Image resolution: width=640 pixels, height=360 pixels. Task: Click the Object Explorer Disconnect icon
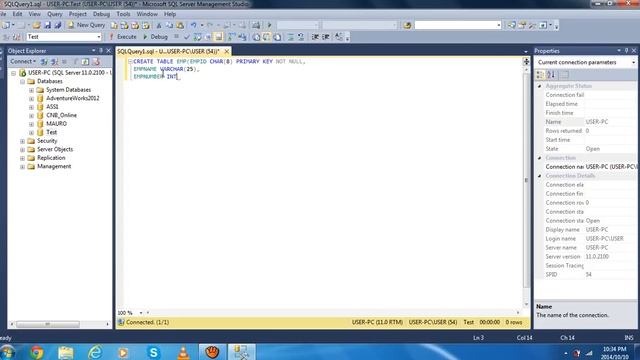point(54,62)
